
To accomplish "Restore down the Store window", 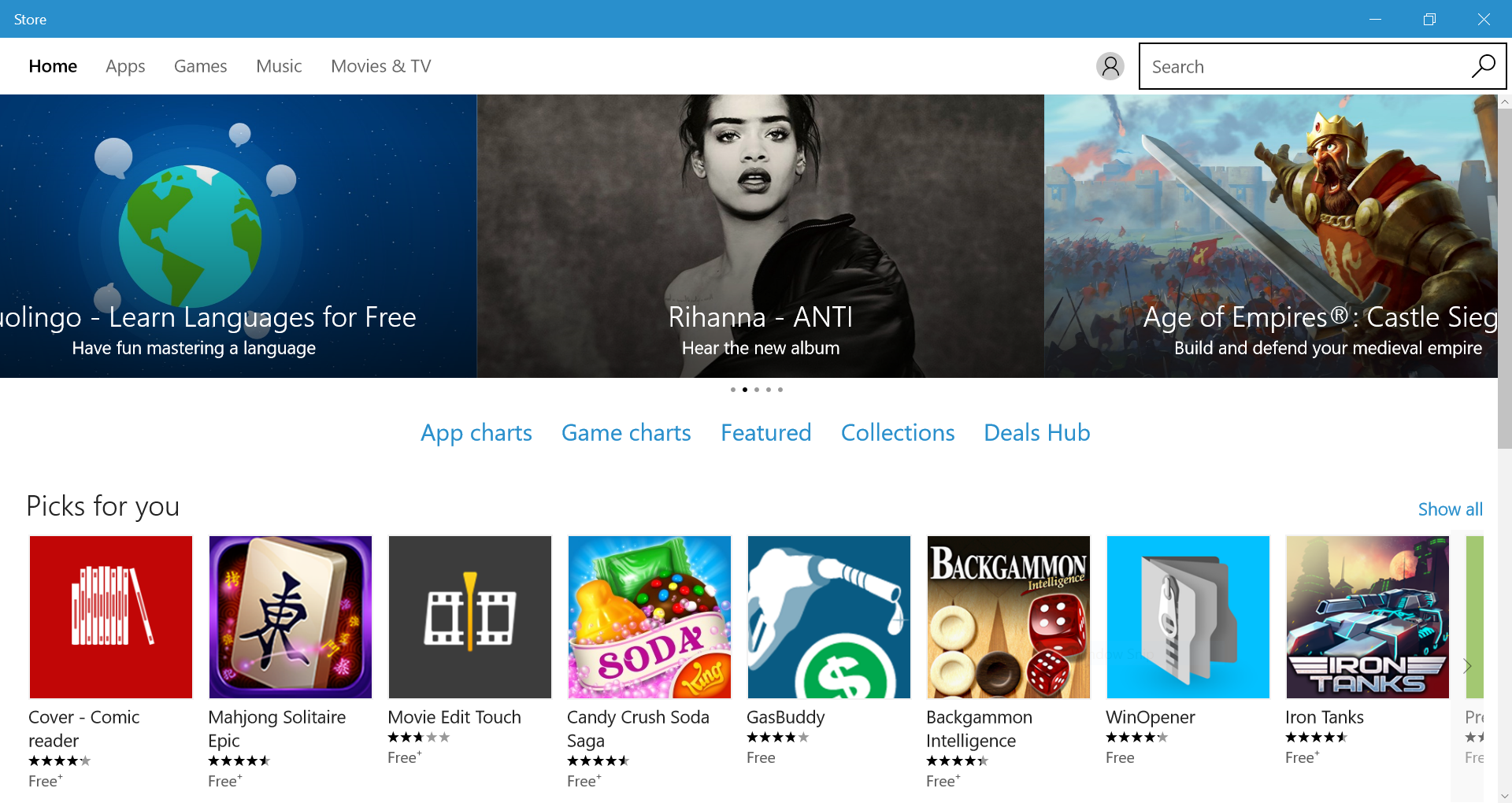I will tap(1430, 19).
